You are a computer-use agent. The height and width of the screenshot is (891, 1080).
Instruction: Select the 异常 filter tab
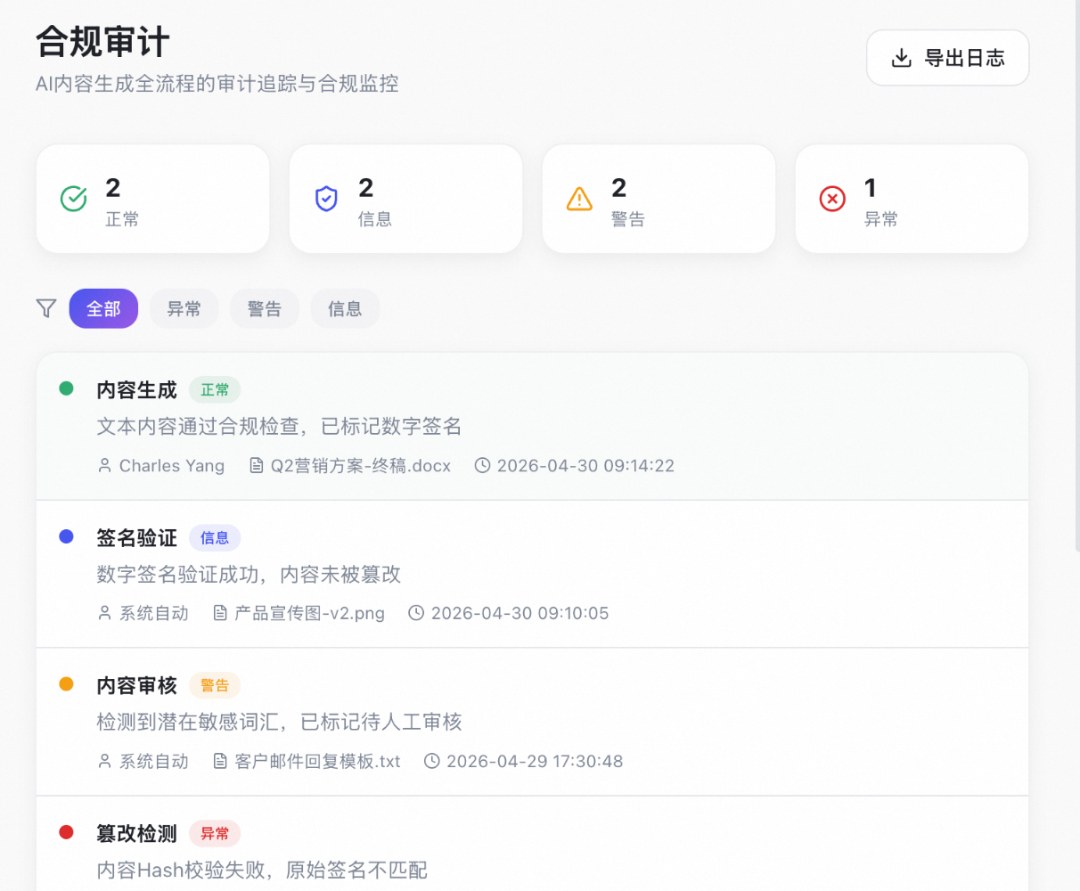[x=184, y=308]
